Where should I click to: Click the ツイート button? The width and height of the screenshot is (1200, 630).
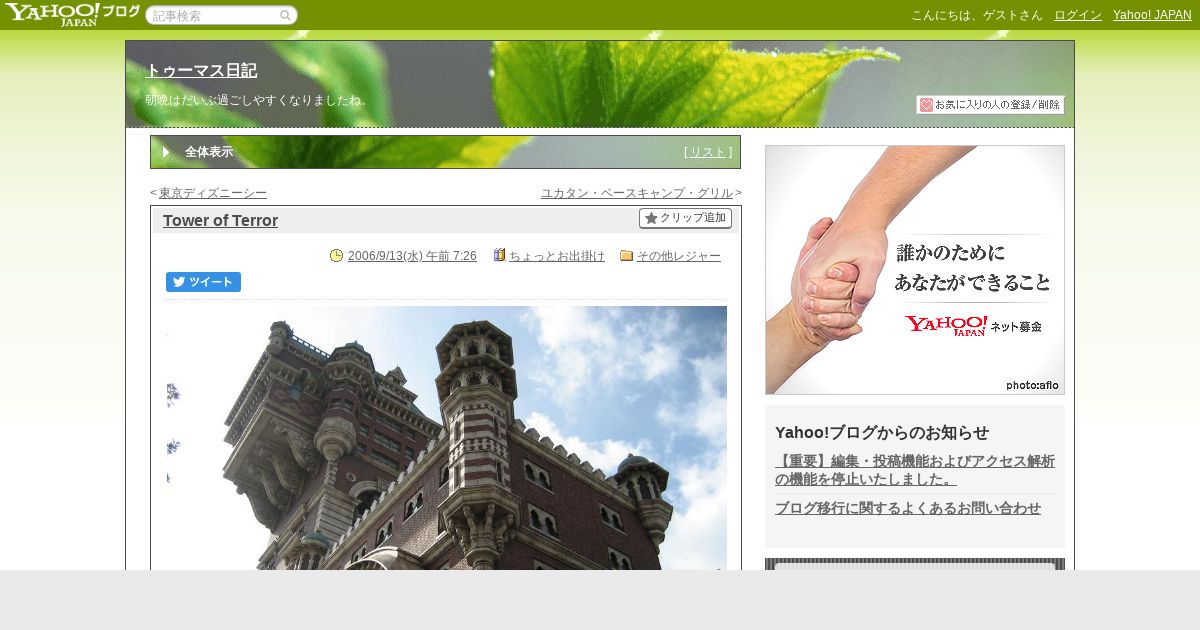tap(203, 282)
